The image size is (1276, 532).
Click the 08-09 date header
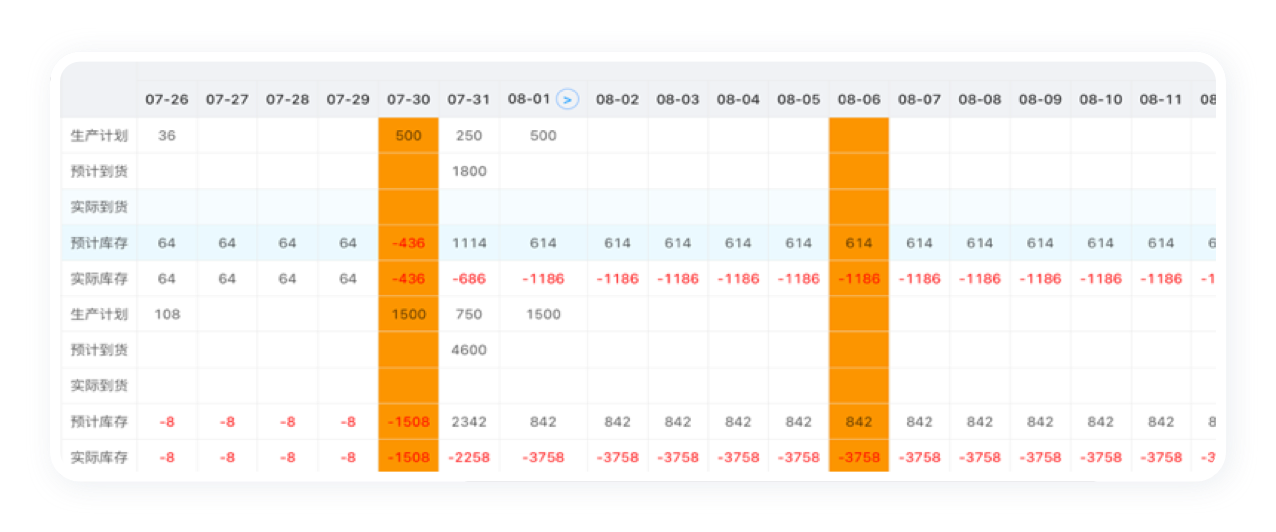coord(1040,99)
